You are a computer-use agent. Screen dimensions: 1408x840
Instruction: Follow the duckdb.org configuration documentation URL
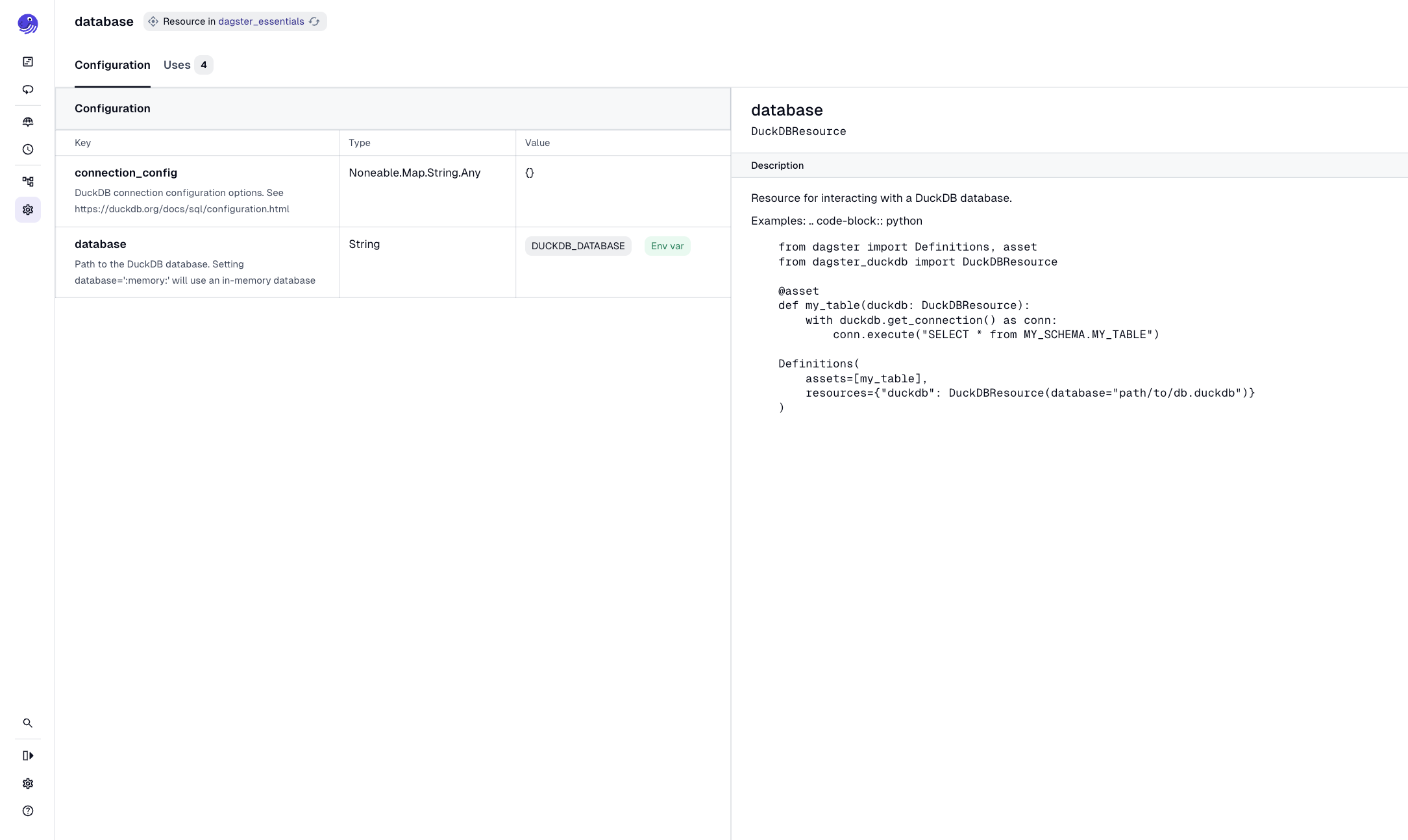tap(182, 209)
